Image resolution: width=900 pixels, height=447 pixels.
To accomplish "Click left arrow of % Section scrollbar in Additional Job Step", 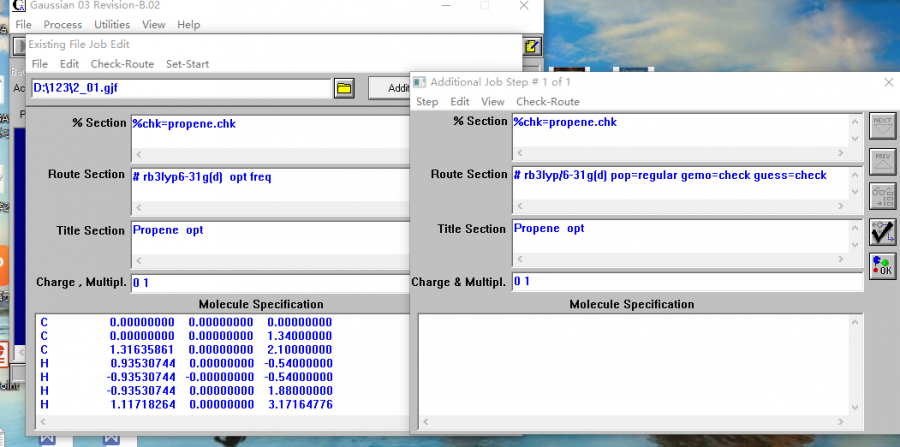I will tap(520, 153).
